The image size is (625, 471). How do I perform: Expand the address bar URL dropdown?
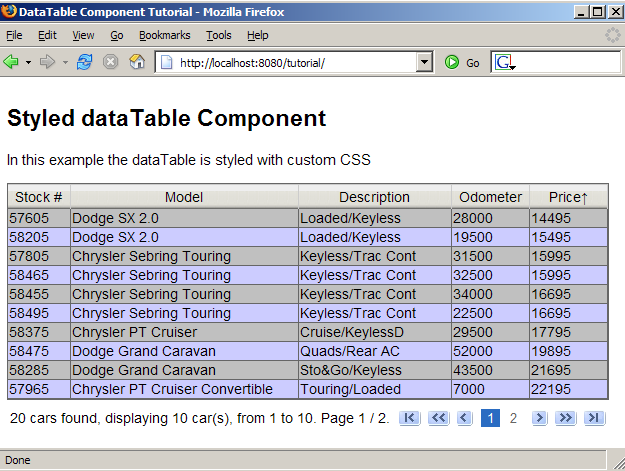pyautogui.click(x=425, y=62)
